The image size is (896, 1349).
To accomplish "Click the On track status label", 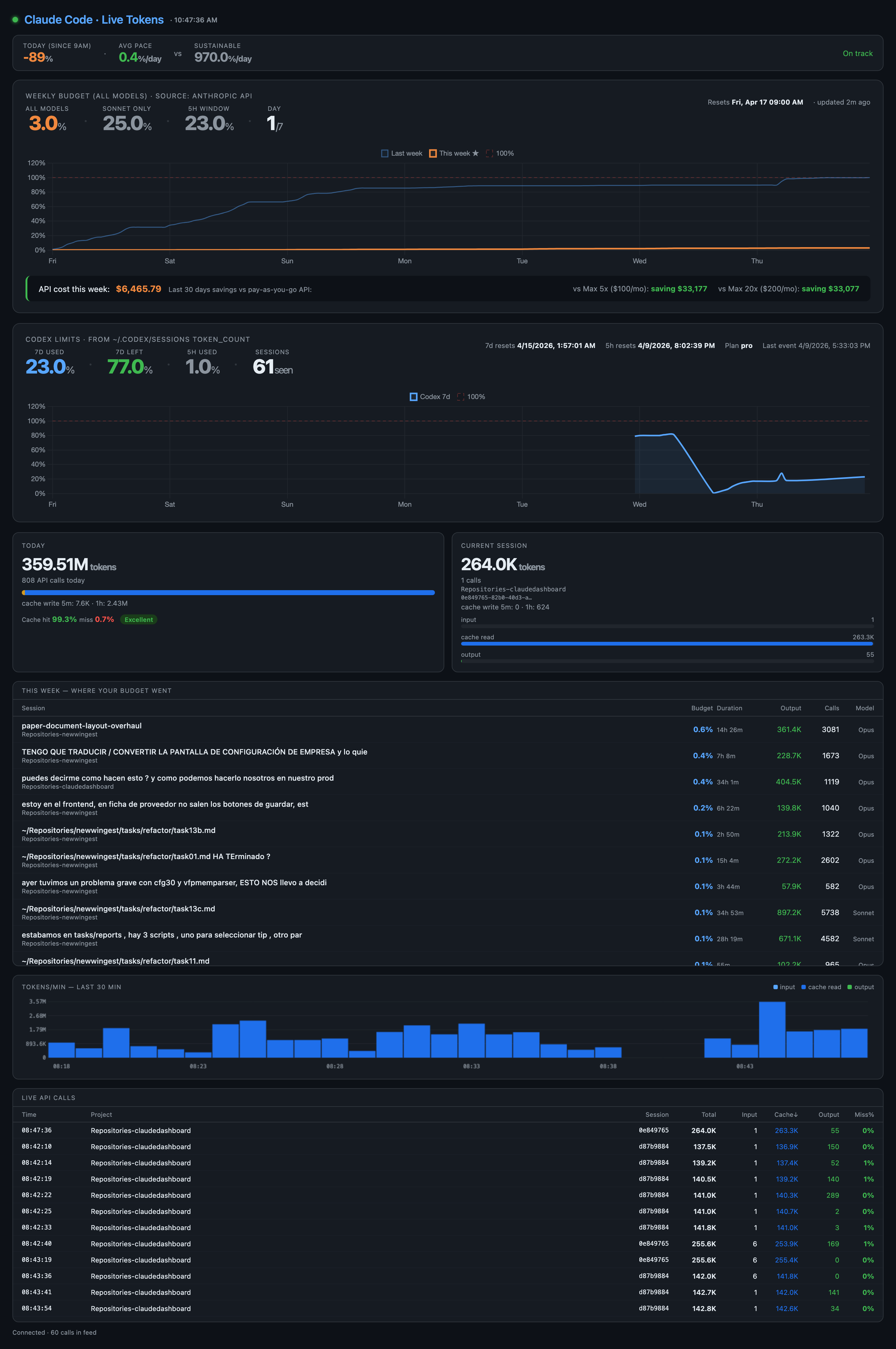I will coord(858,53).
